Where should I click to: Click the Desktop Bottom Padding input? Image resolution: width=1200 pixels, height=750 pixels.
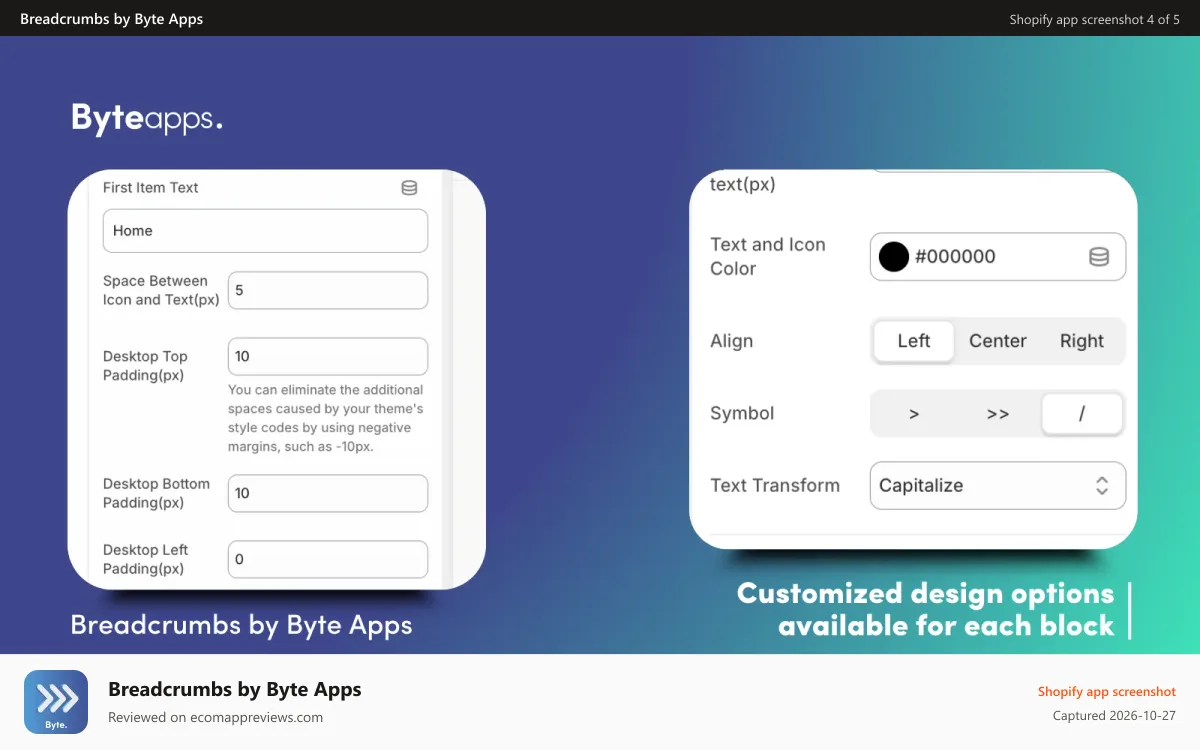[328, 493]
